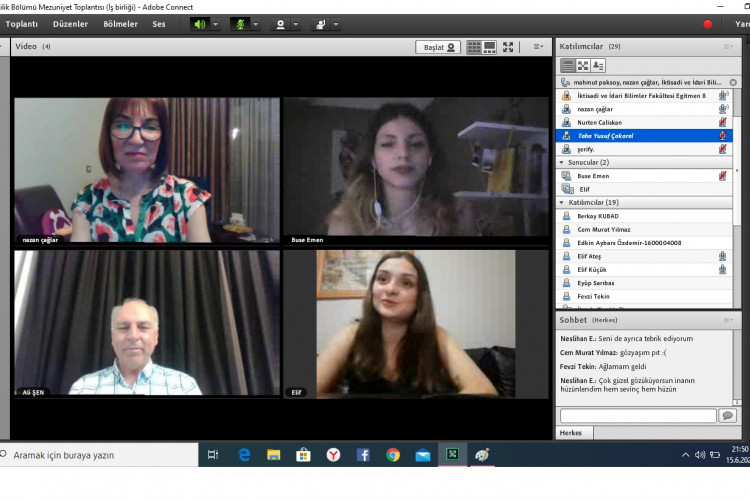The width and height of the screenshot is (750, 501).
Task: Toggle the webcam button in toolbar
Action: click(280, 24)
